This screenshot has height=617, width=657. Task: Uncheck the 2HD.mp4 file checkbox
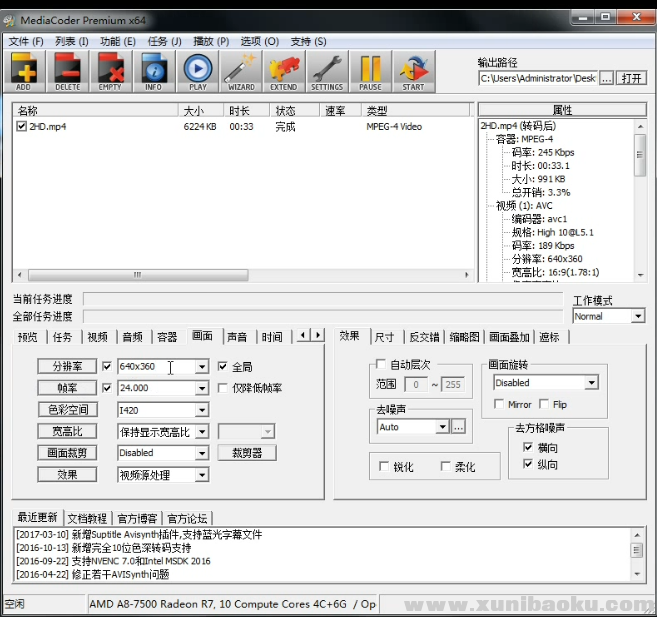(x=22, y=127)
